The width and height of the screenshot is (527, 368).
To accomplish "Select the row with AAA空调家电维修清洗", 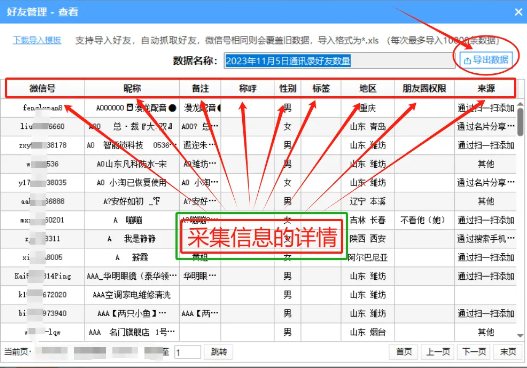I will [258, 295].
